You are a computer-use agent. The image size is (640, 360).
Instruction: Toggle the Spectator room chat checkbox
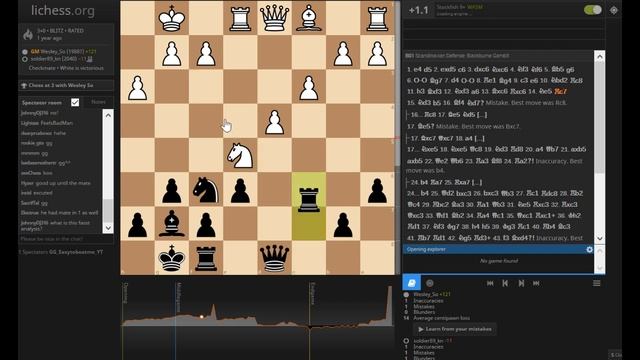(x=75, y=102)
